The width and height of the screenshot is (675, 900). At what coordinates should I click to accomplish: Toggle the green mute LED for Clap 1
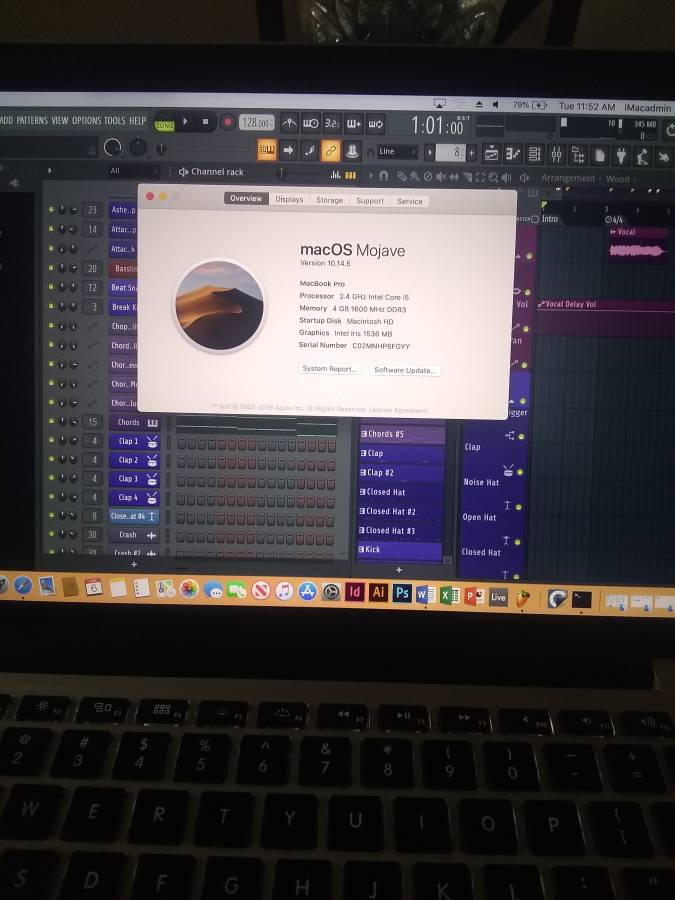coord(50,441)
